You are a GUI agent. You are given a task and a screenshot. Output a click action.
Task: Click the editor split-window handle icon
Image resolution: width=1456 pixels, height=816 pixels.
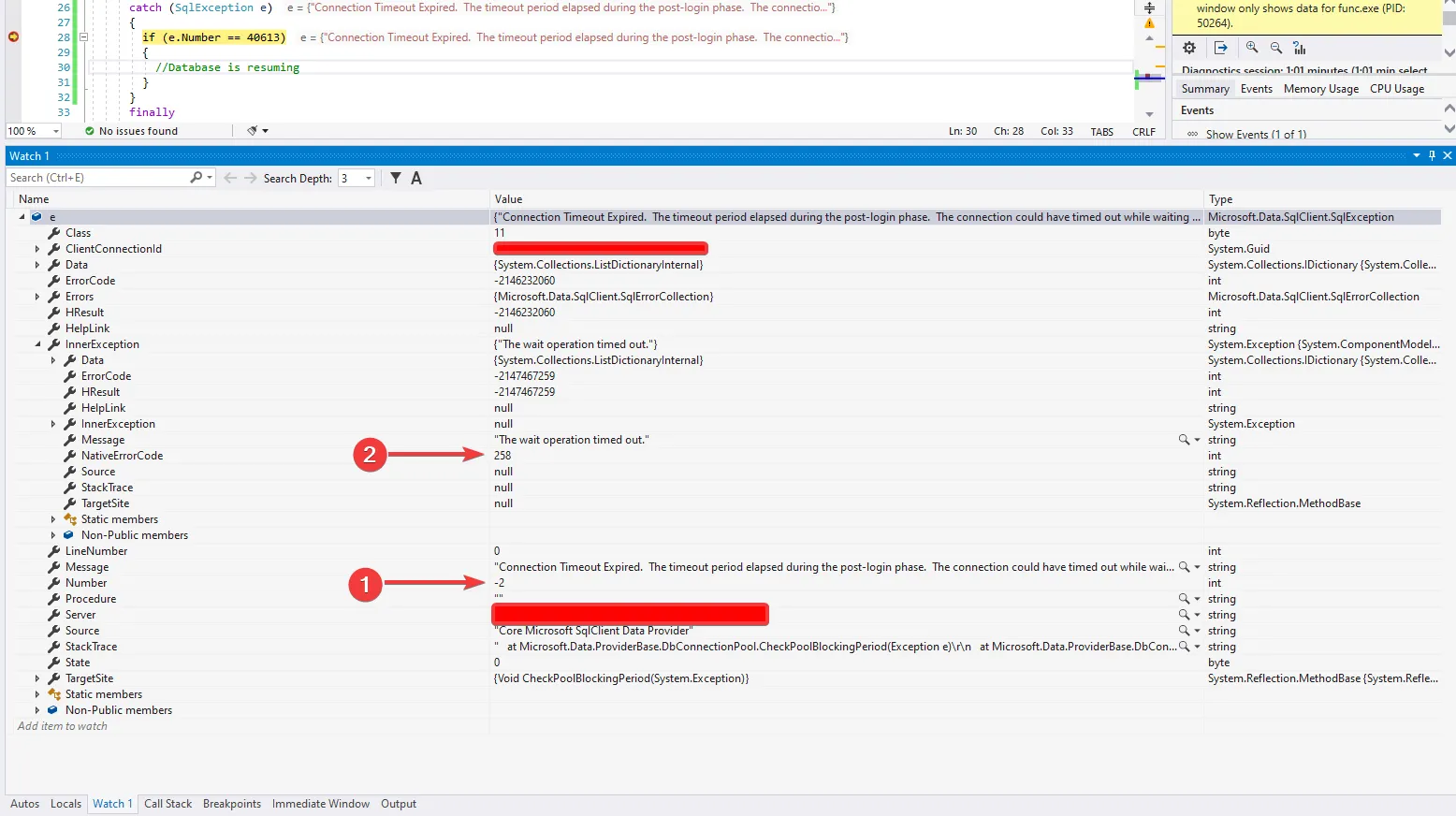1149,7
